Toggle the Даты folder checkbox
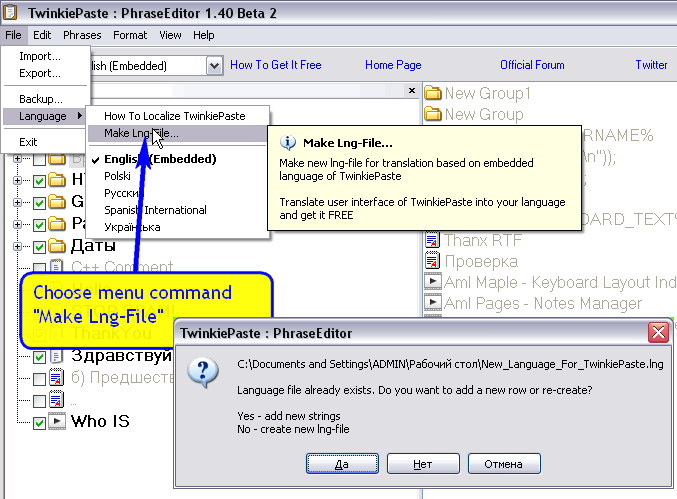Image resolution: width=677 pixels, height=499 pixels. coord(39,247)
